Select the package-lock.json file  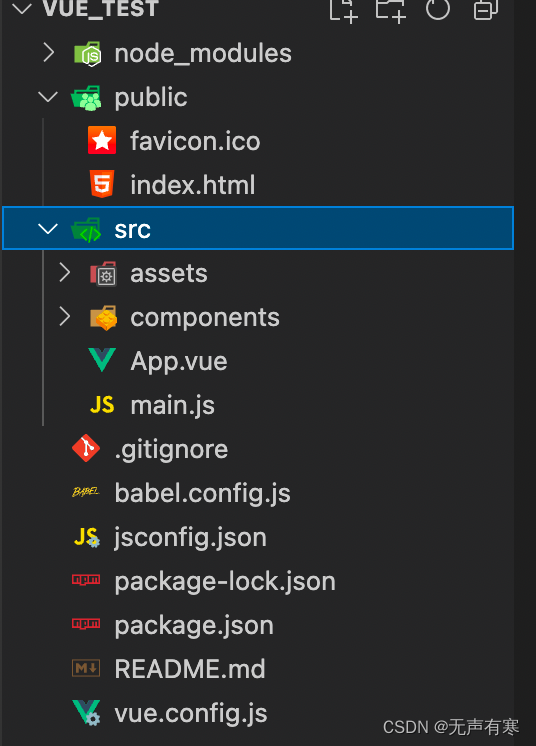tap(225, 581)
